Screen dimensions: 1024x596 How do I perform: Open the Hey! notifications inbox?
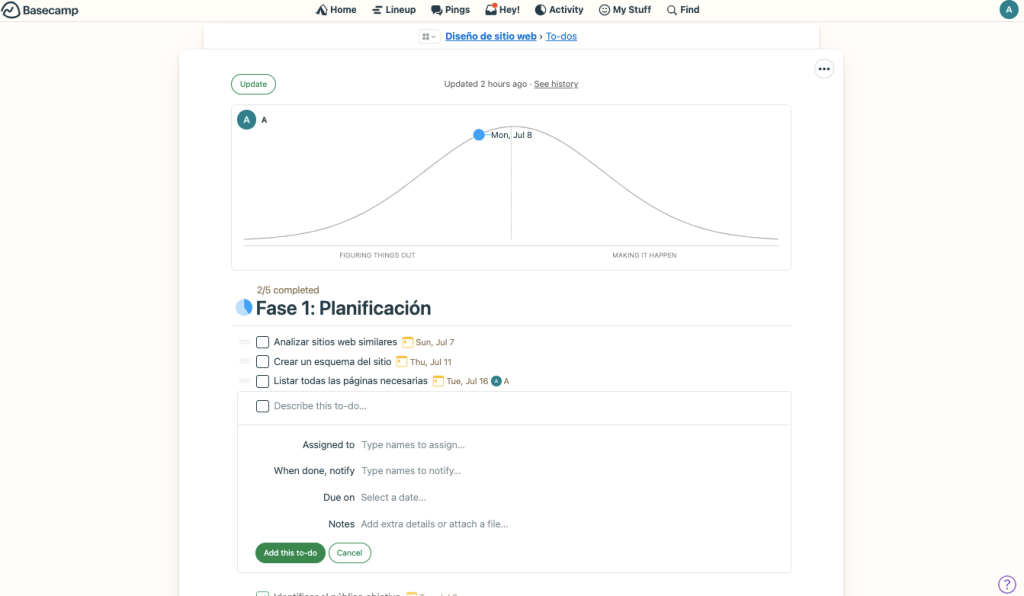tap(492, 10)
